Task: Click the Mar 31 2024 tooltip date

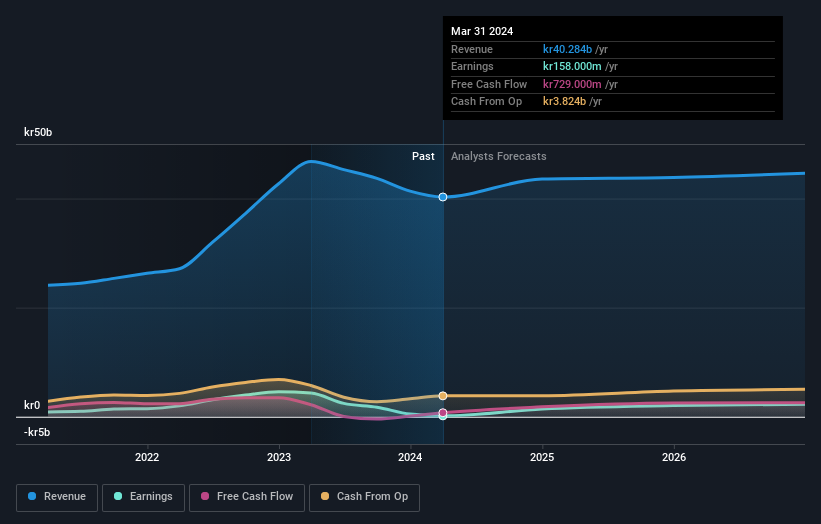Action: tap(482, 31)
